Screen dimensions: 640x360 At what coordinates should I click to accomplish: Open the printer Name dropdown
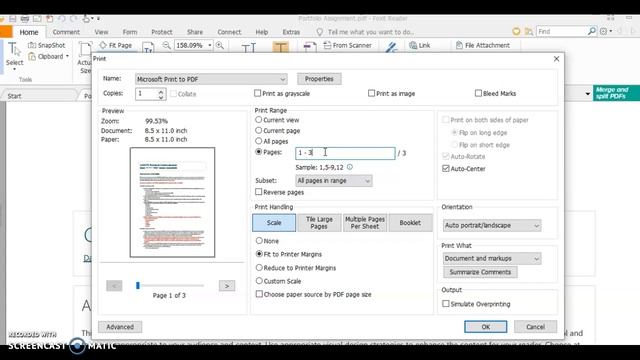[211, 79]
